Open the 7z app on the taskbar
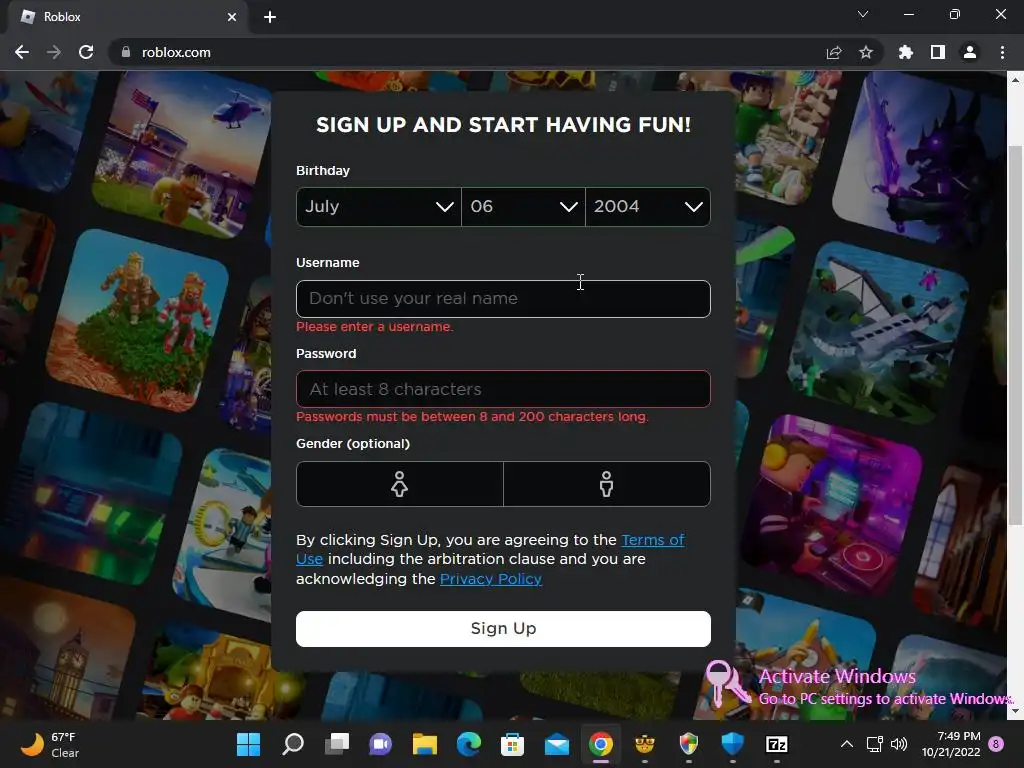Screen dimensions: 1024x768 pos(776,744)
